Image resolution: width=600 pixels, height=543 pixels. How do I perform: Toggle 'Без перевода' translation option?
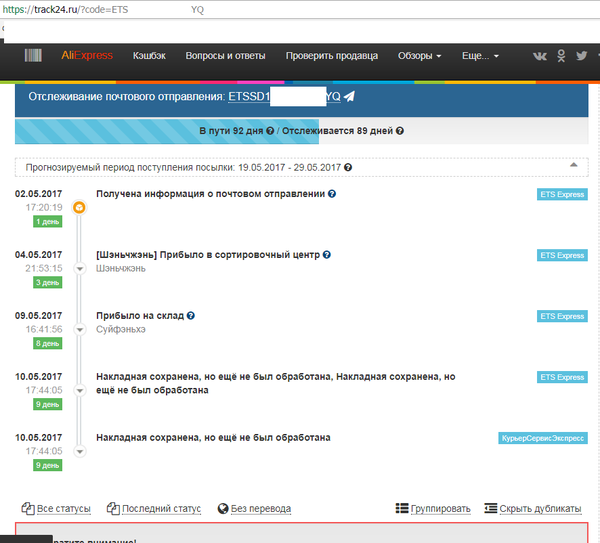click(x=254, y=508)
